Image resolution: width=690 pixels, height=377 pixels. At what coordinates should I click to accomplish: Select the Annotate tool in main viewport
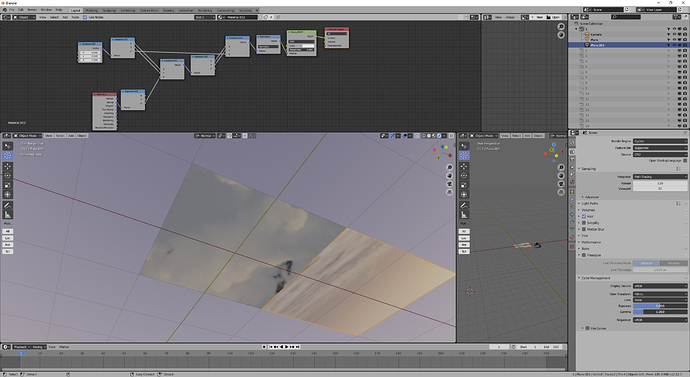click(x=7, y=205)
